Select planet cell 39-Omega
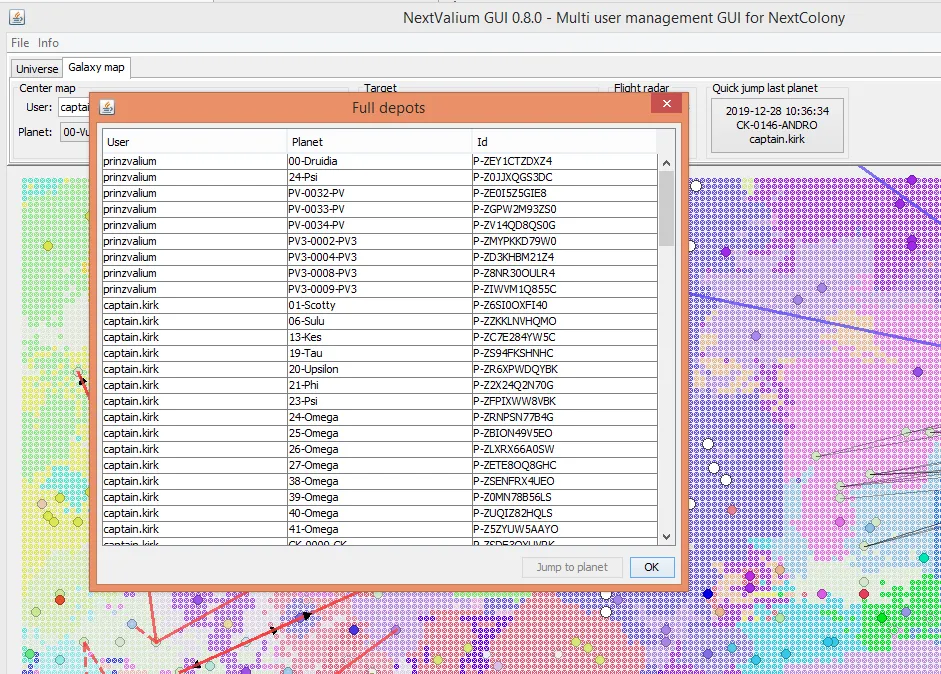This screenshot has width=941, height=674. point(379,498)
